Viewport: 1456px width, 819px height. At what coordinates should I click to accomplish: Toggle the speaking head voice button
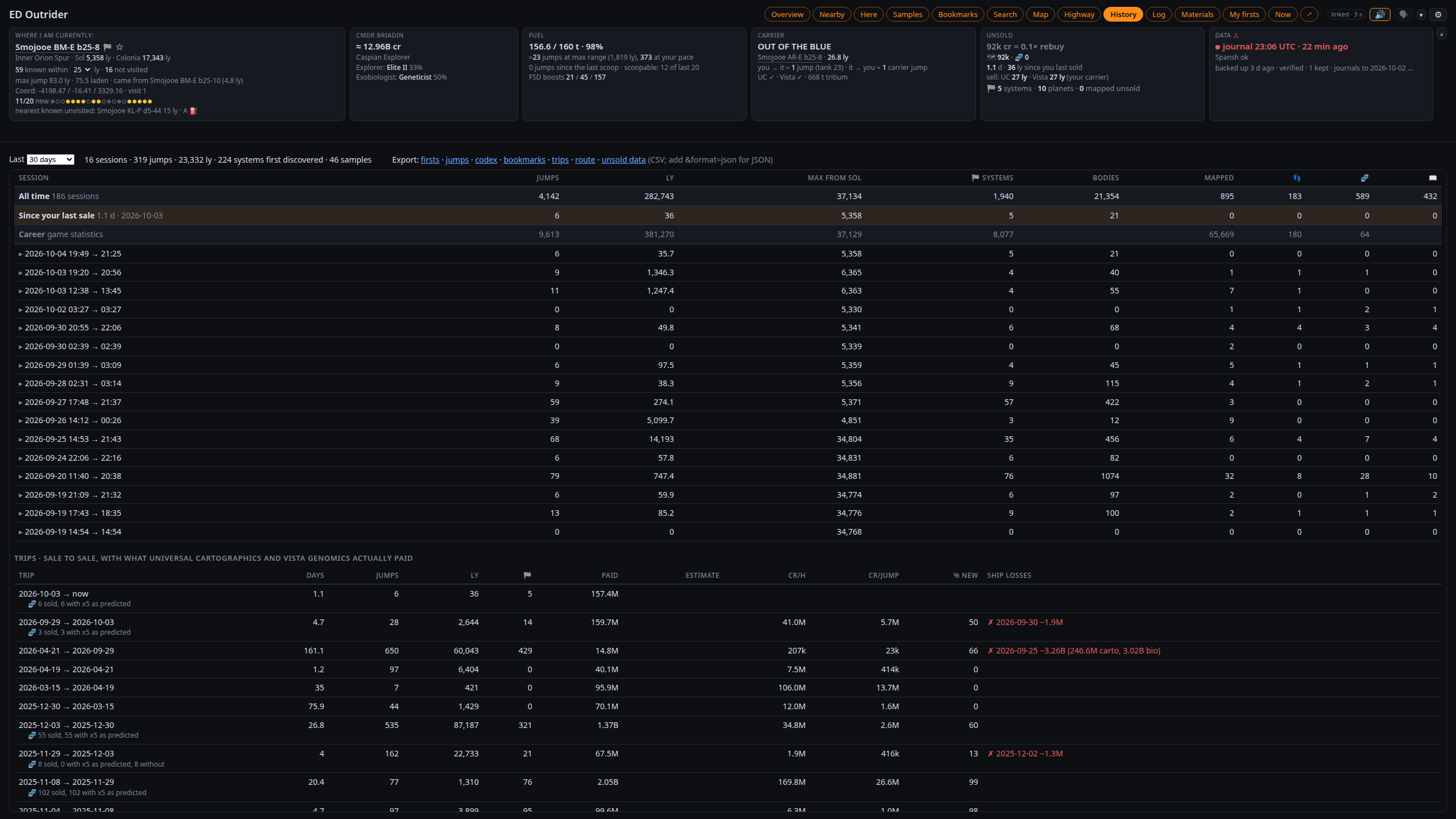point(1403,14)
